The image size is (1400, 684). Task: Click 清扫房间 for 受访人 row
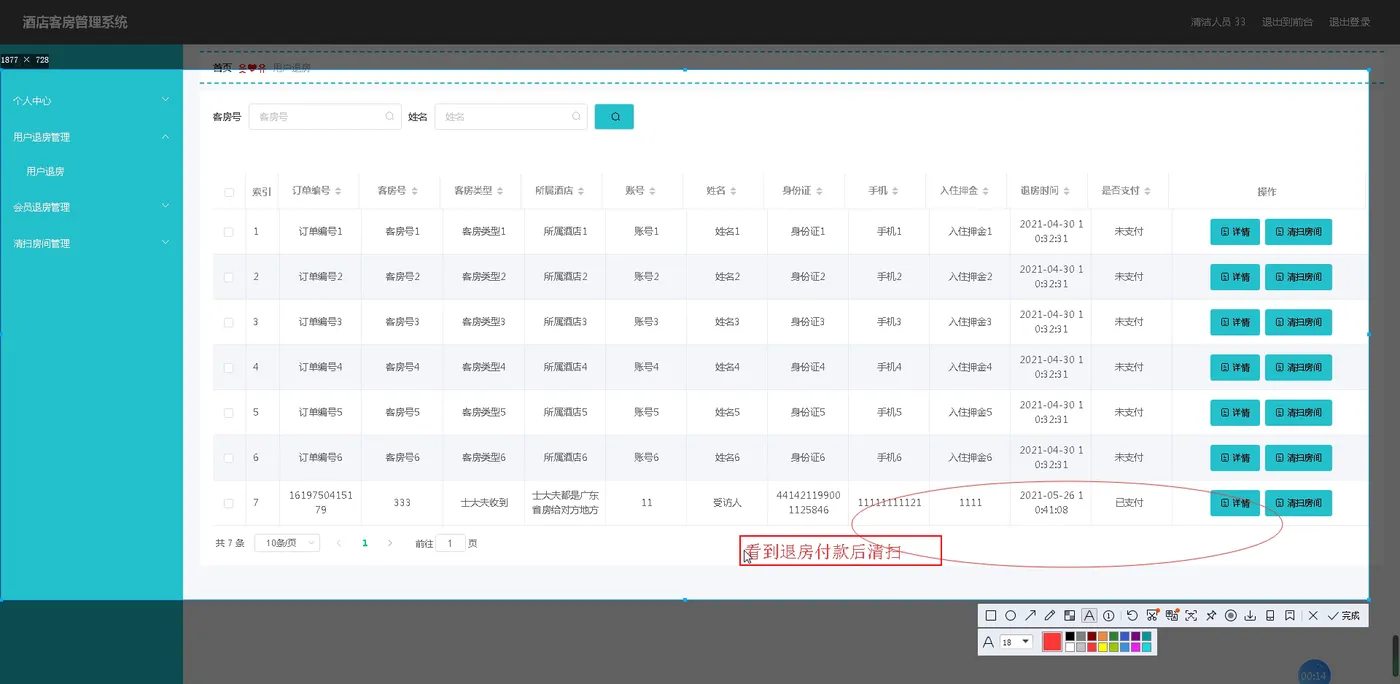(x=1298, y=503)
